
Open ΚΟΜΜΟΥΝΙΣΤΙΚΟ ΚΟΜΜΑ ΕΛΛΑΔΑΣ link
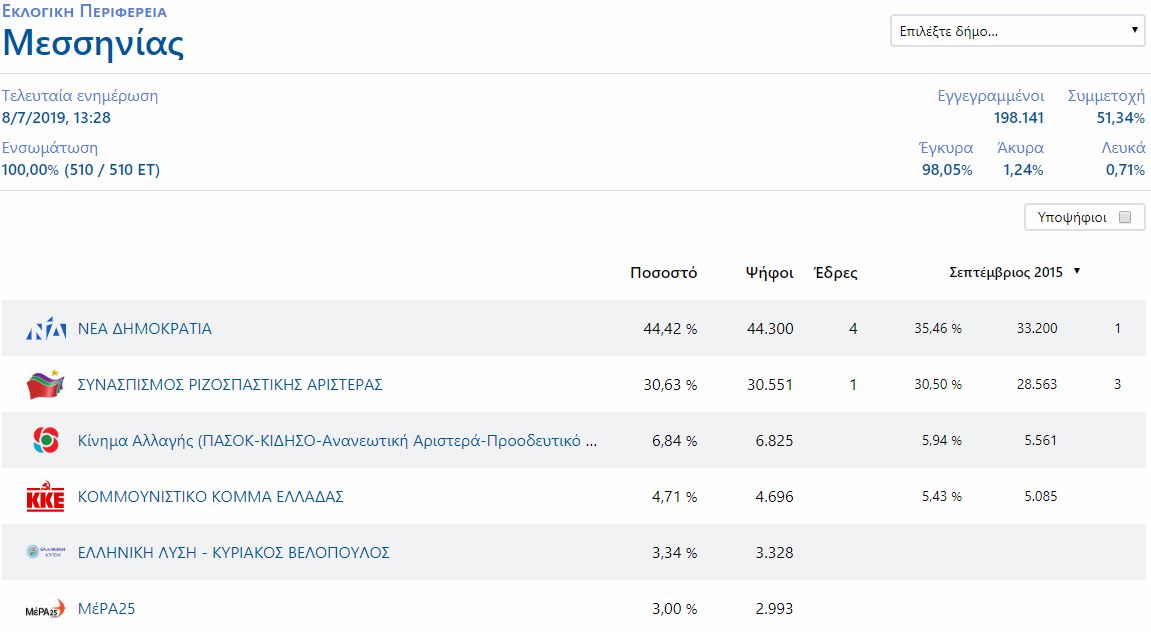coord(211,497)
